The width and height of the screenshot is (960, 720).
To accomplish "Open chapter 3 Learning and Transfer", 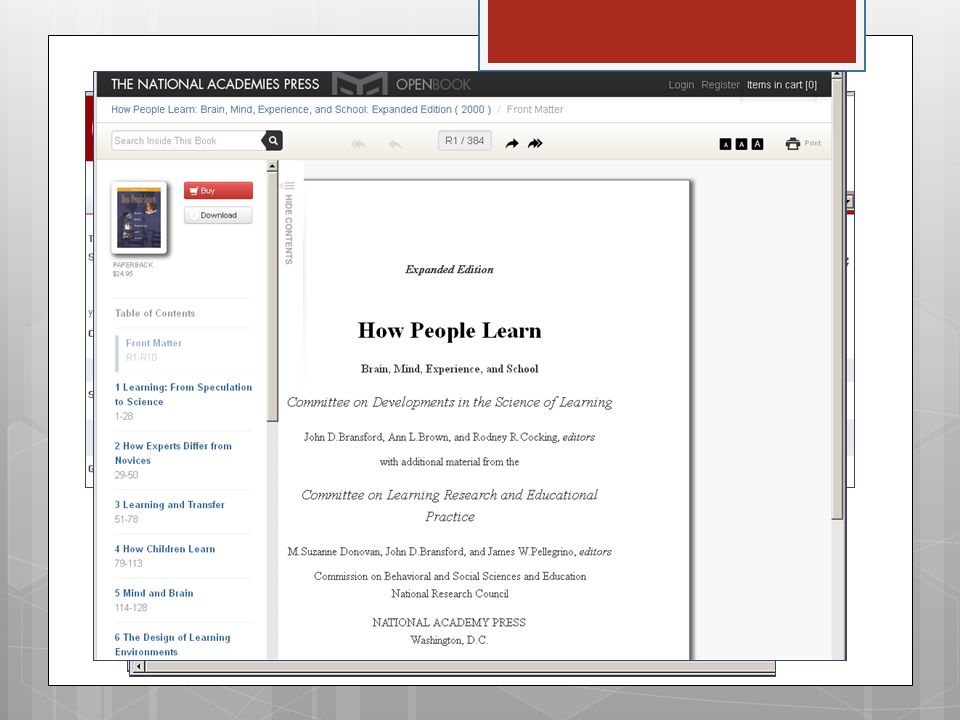I will coord(170,504).
